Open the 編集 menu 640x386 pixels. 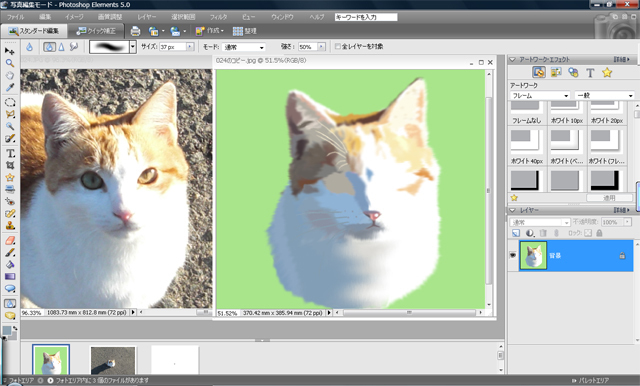[x=45, y=17]
